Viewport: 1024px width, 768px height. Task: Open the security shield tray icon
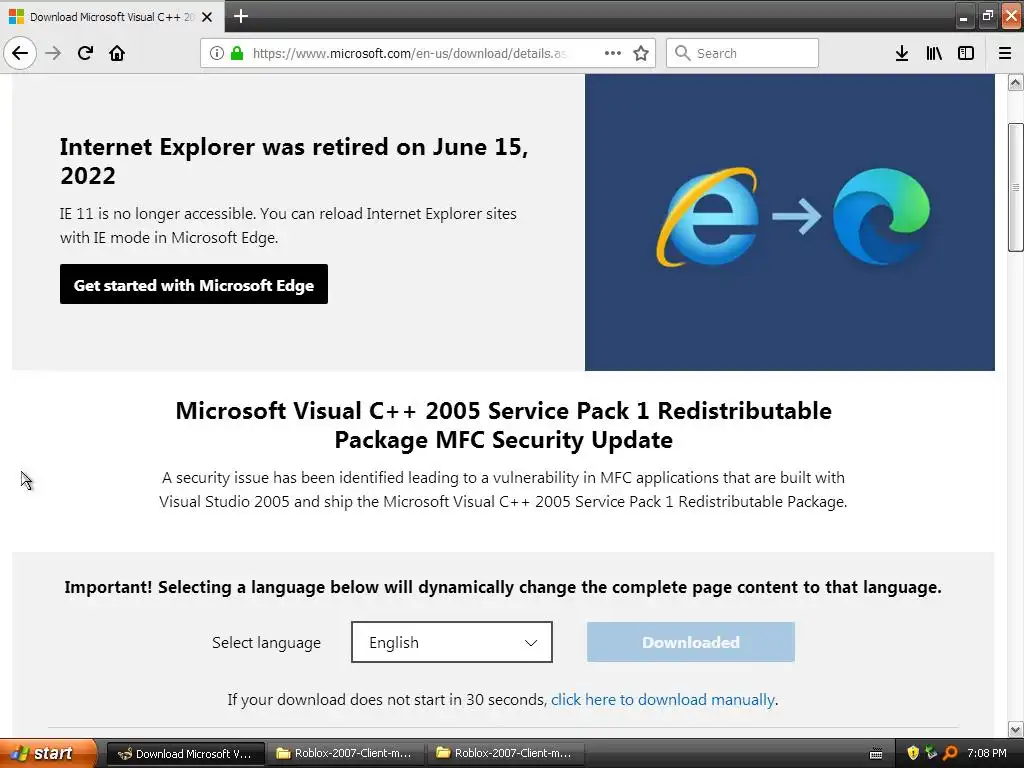[x=913, y=754]
